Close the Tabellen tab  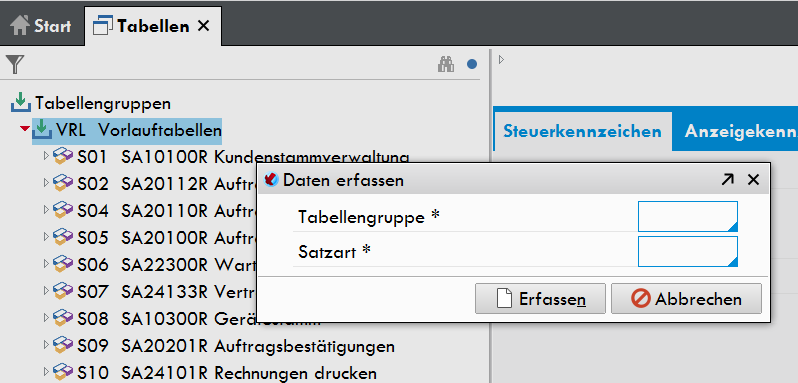point(204,26)
